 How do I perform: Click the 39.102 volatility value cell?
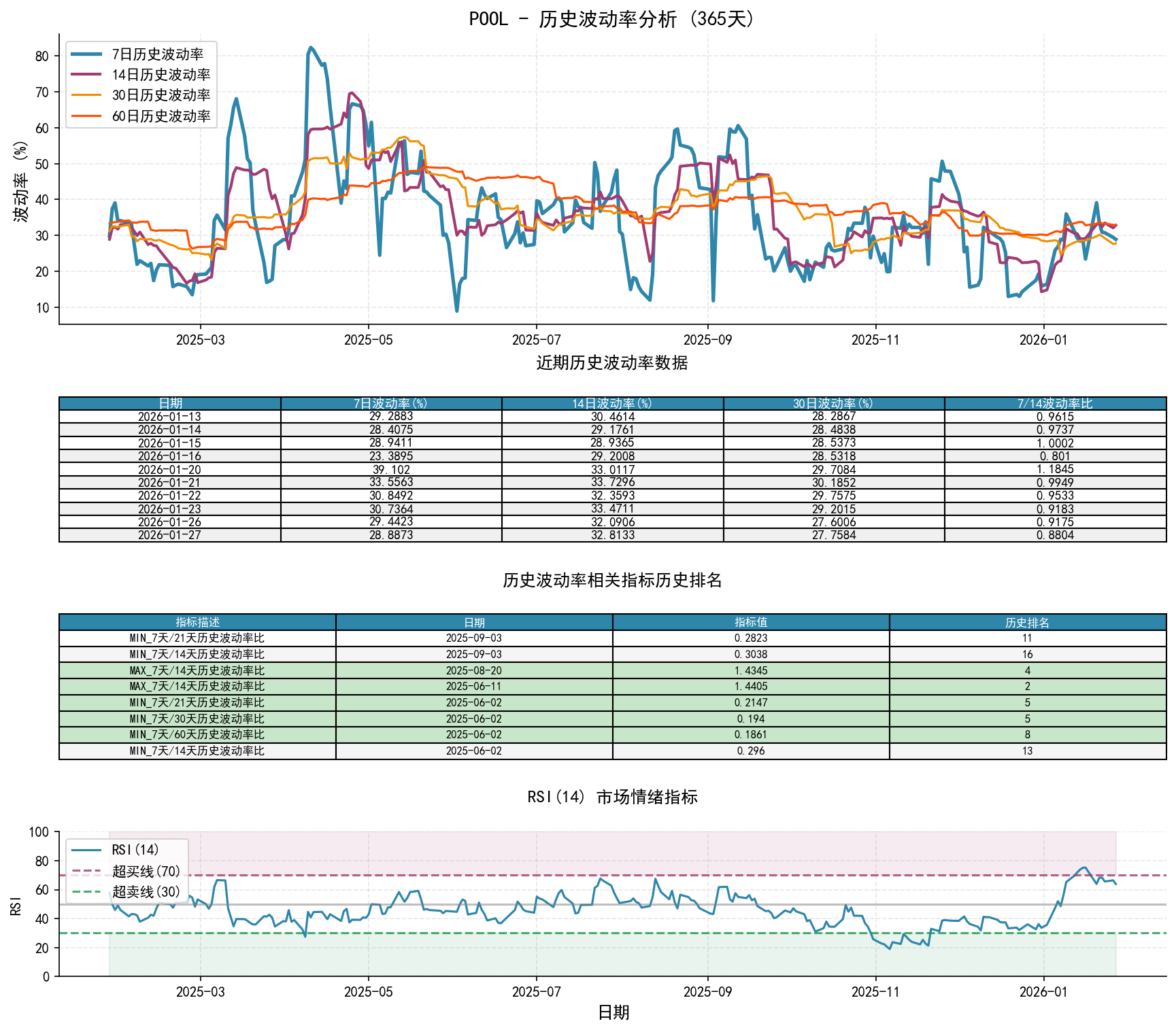[x=390, y=469]
